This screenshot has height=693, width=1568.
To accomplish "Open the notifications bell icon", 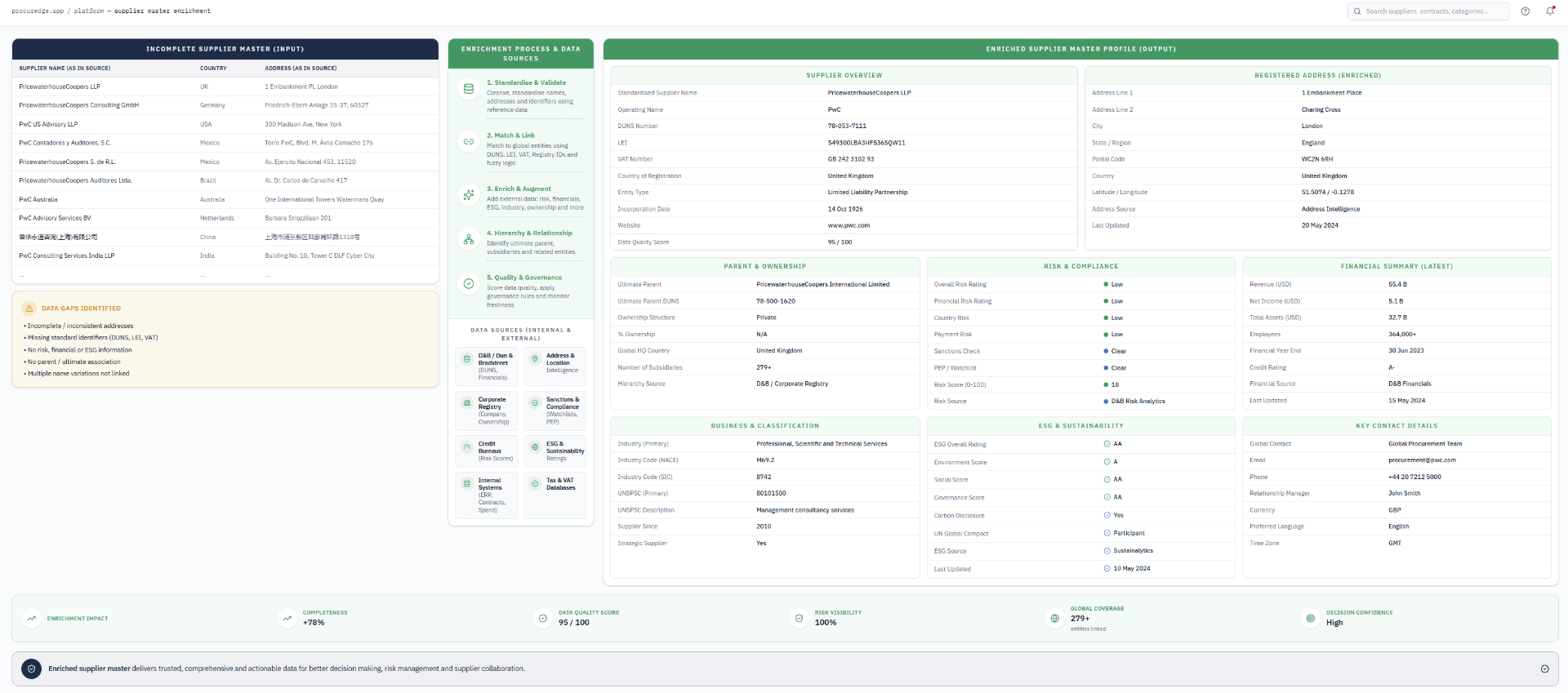I will pyautogui.click(x=1549, y=11).
